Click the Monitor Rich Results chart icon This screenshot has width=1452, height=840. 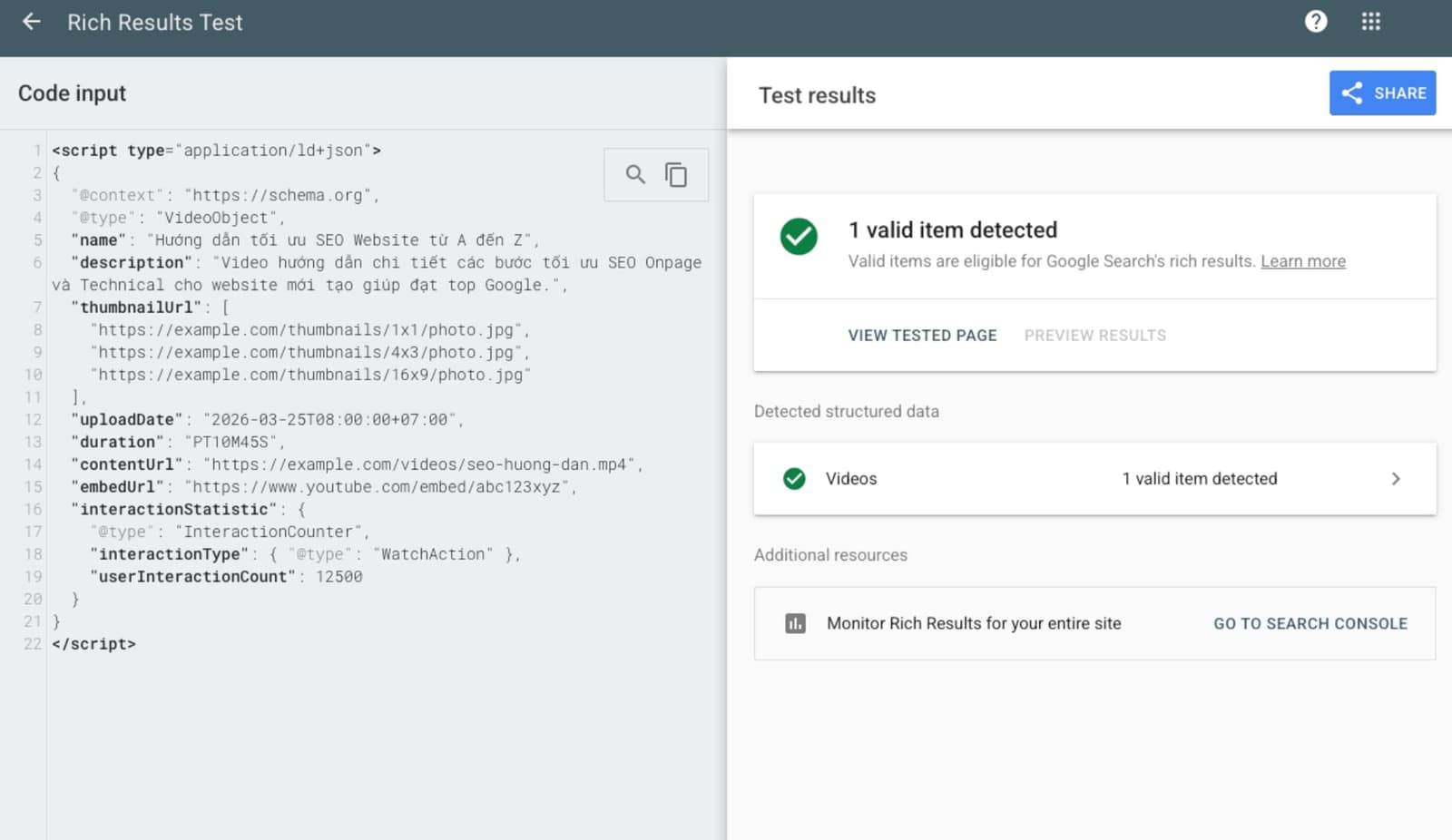coord(795,624)
